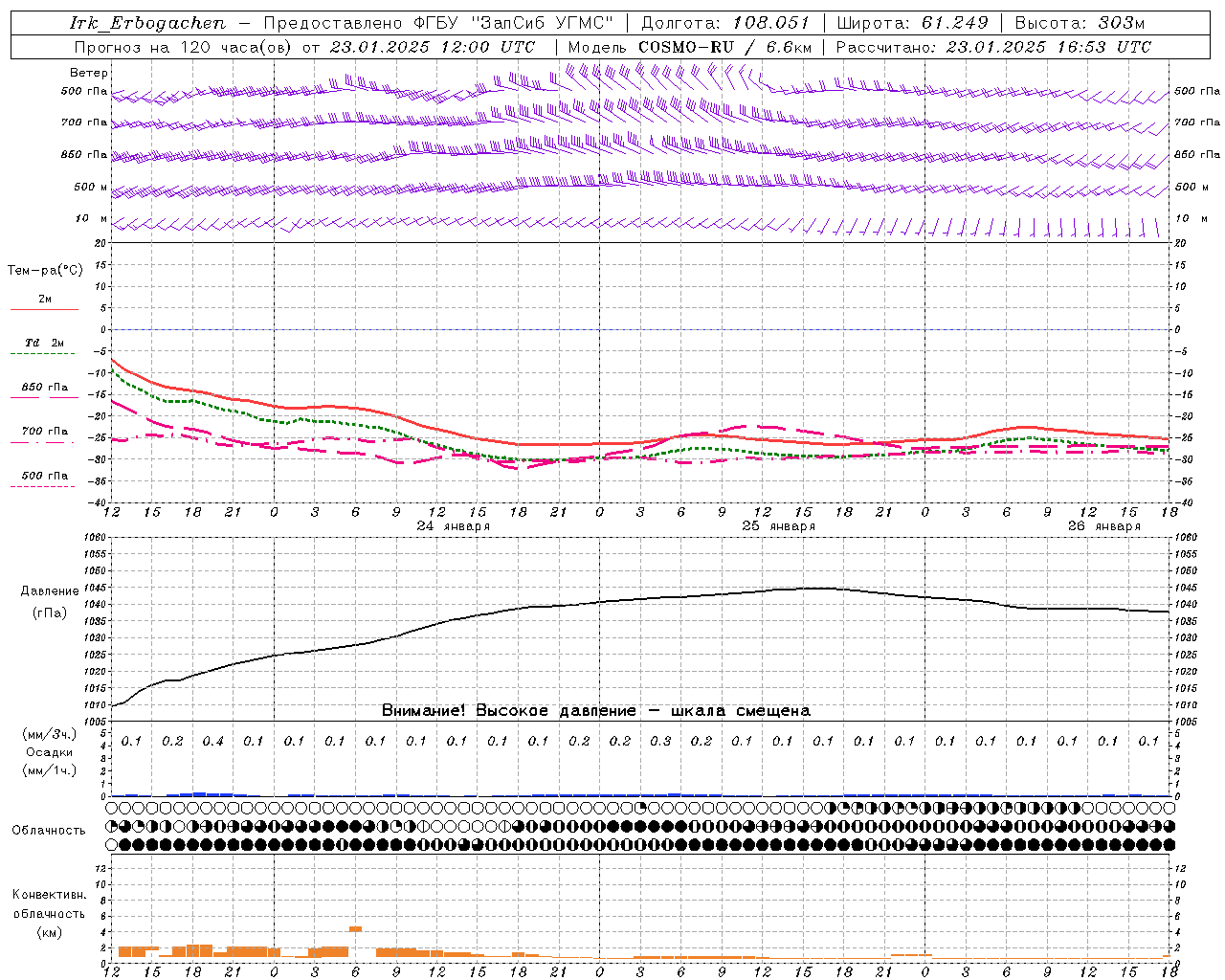Click the '24 января' date label
1225x980 pixels.
[454, 526]
